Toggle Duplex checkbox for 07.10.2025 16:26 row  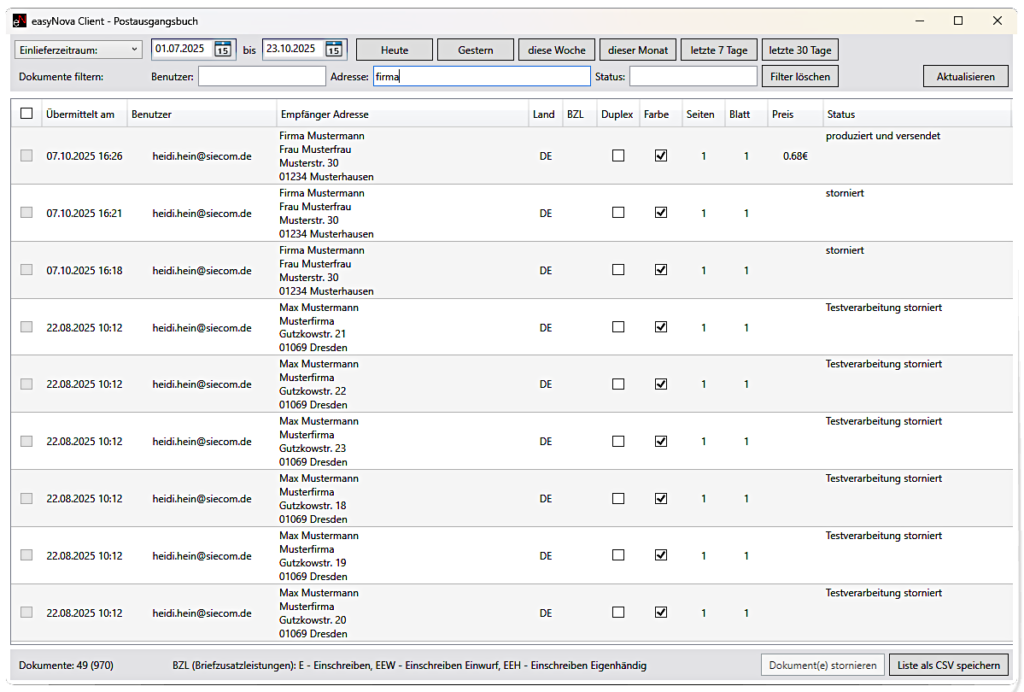(618, 156)
